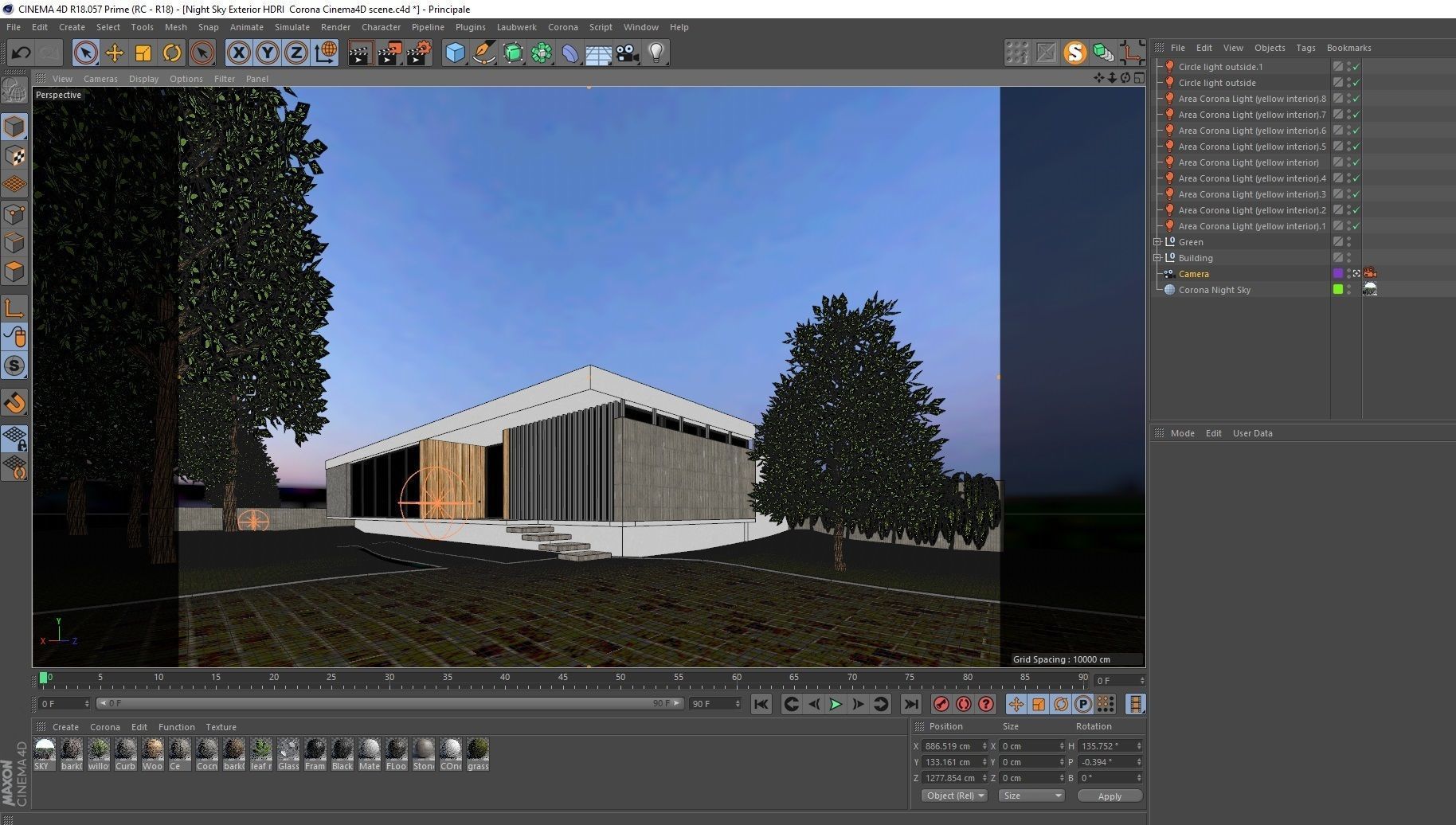Click Make Editable in left toolbar

[x=14, y=92]
